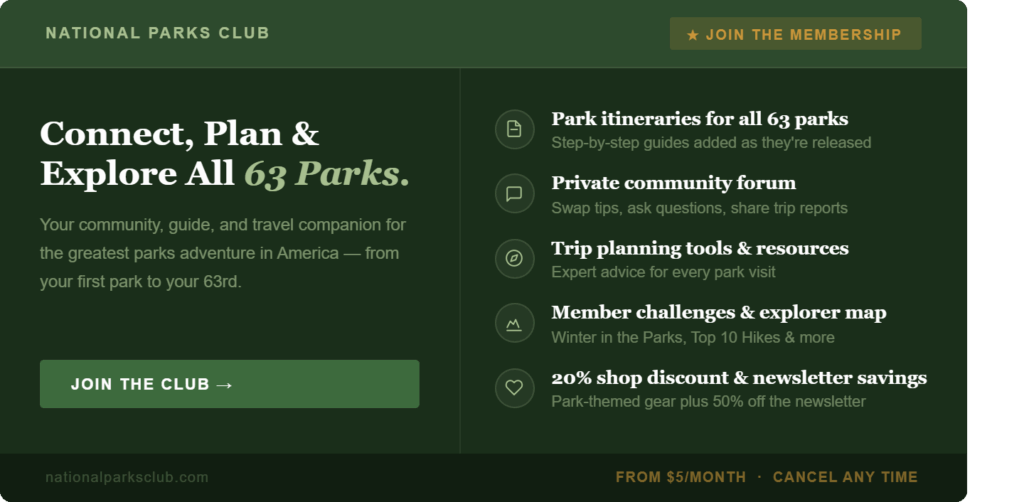The width and height of the screenshot is (1024, 502).
Task: Click the heart icon for shop discount
Action: 514,388
